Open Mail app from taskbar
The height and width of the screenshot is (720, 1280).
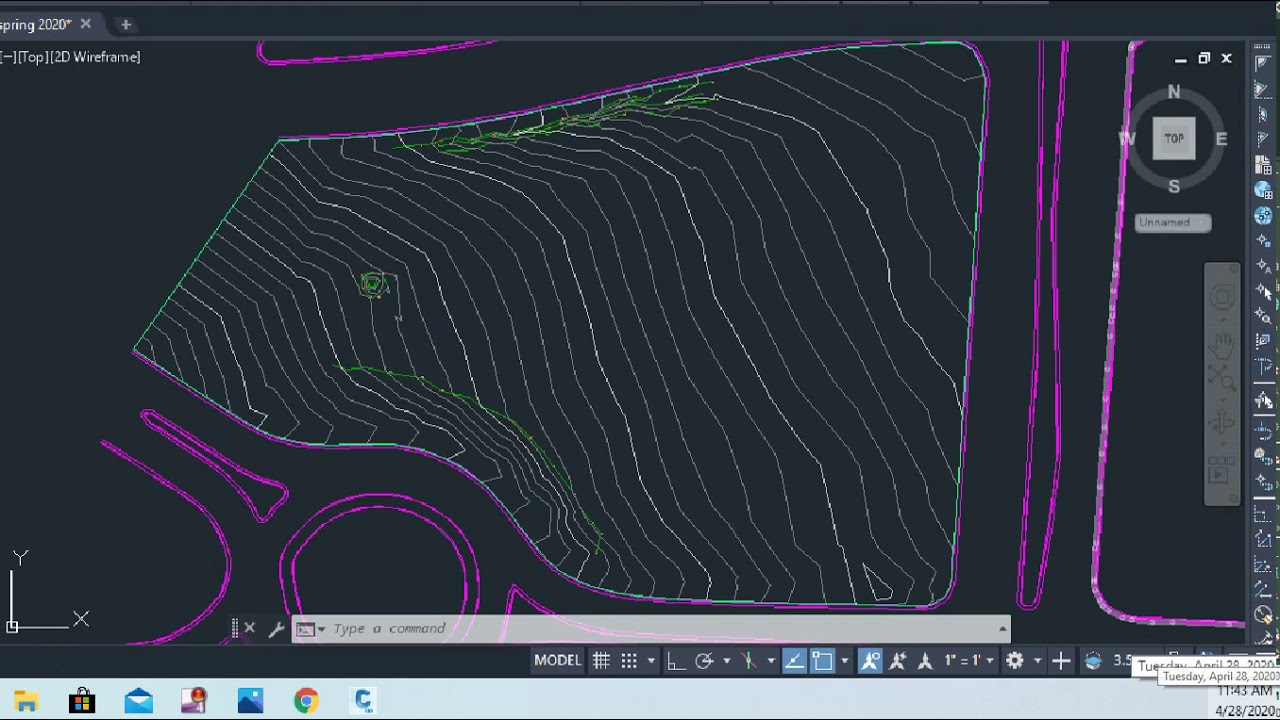point(138,701)
